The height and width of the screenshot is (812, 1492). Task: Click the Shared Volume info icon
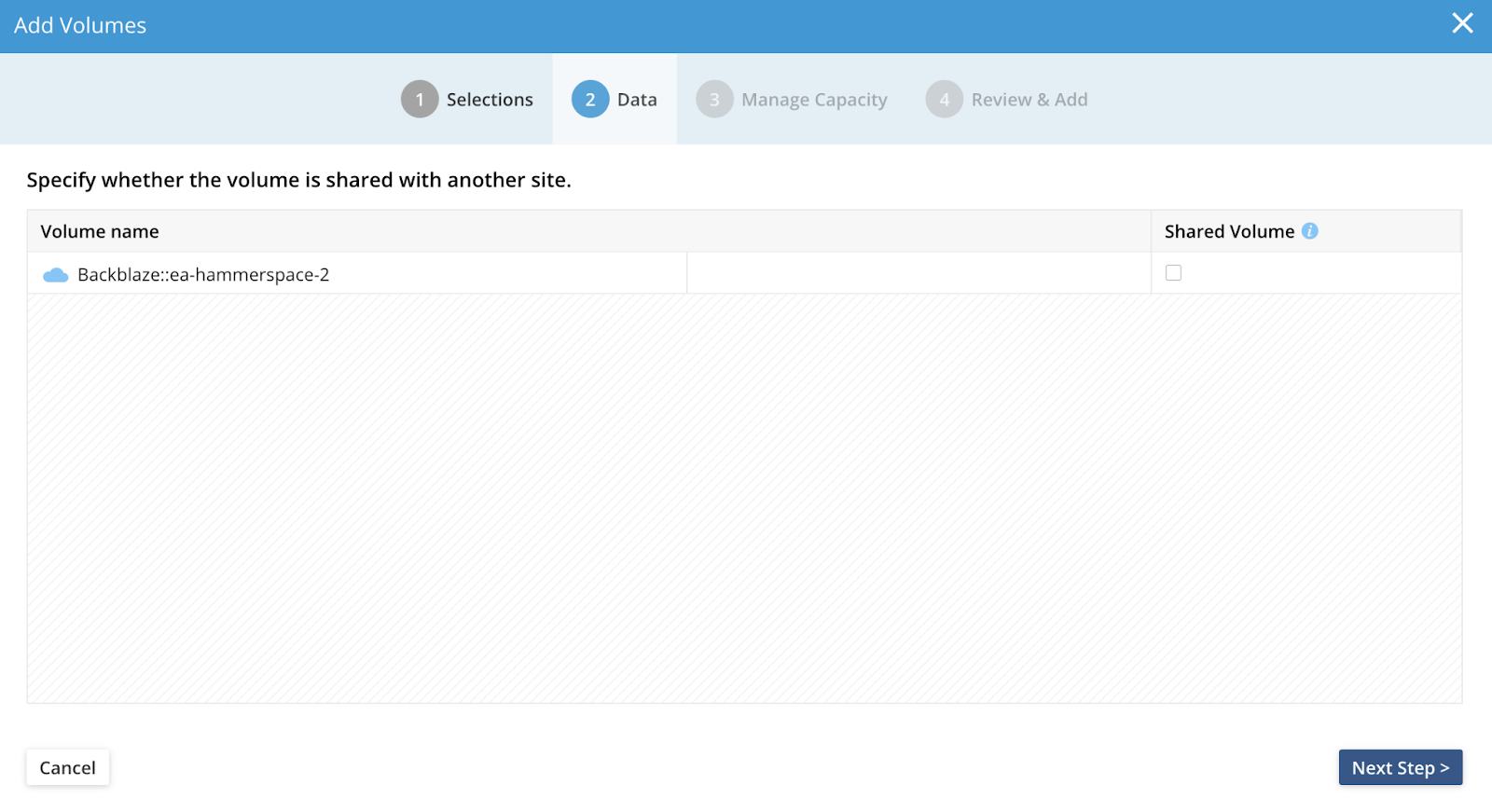point(1310,231)
